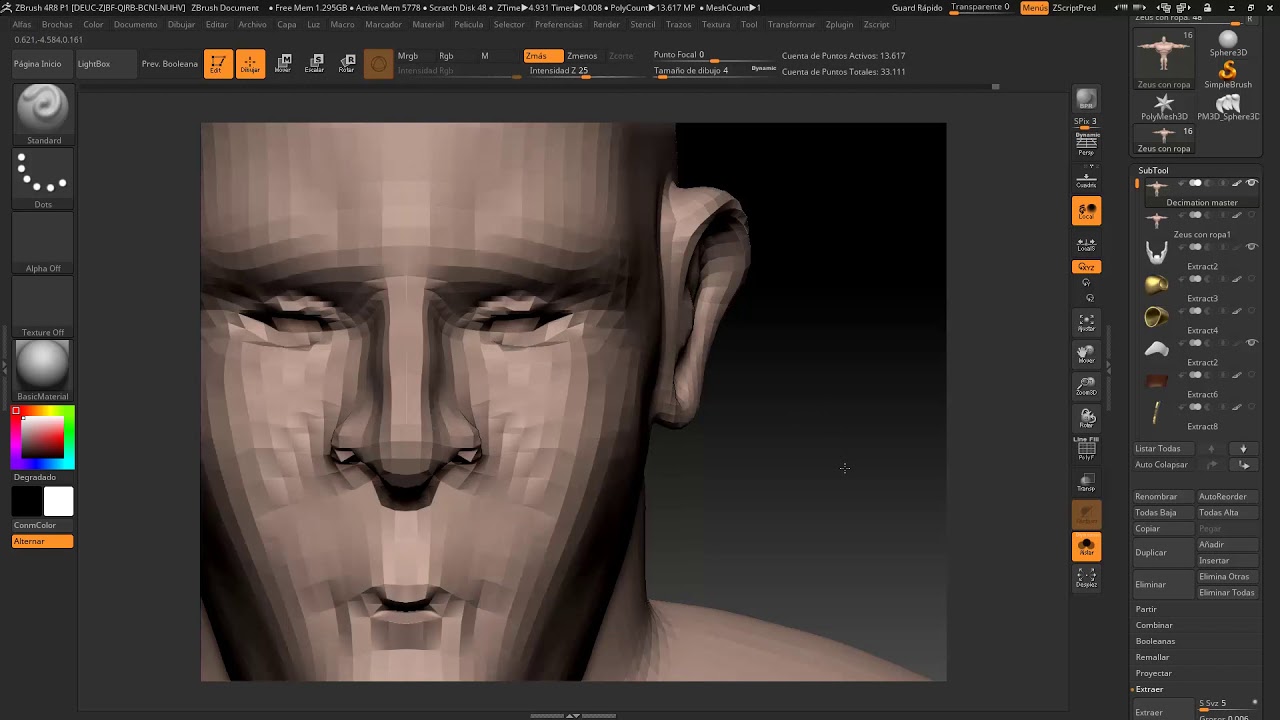
Task: Toggle visibility eye of Extract4 subtool
Action: [x=1251, y=311]
